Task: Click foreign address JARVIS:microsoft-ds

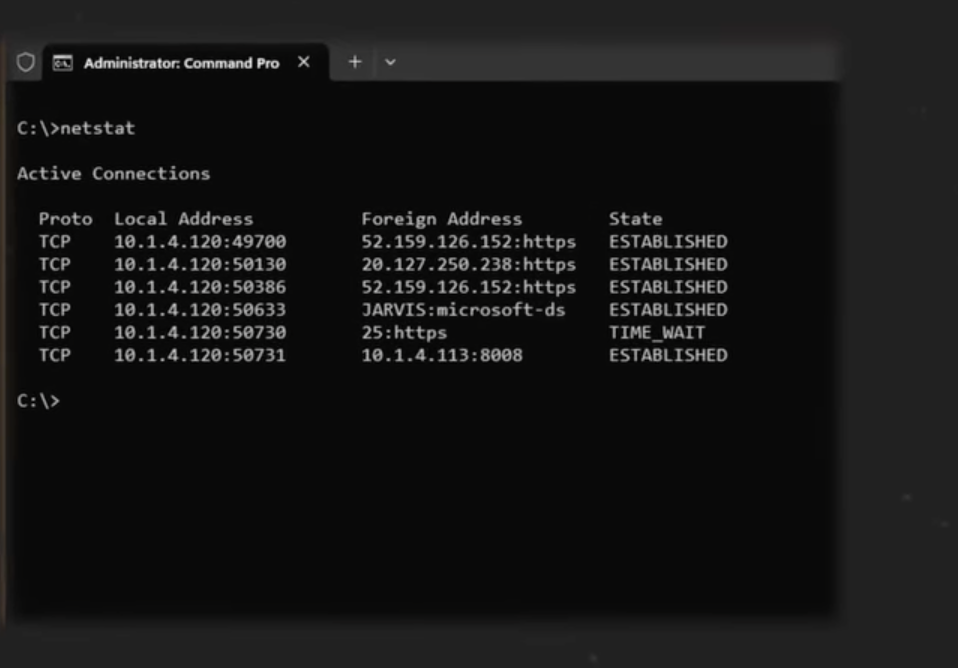Action: [x=463, y=310]
